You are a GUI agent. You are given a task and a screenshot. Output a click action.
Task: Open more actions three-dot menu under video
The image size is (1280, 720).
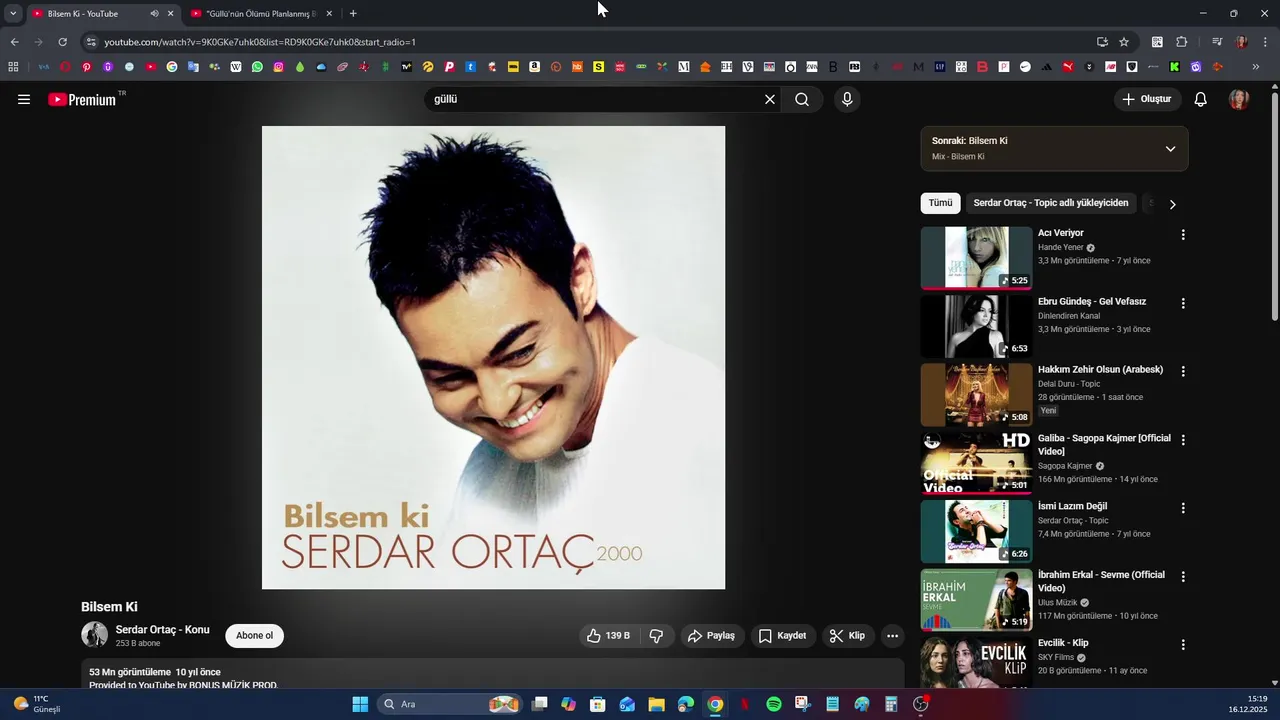[892, 636]
